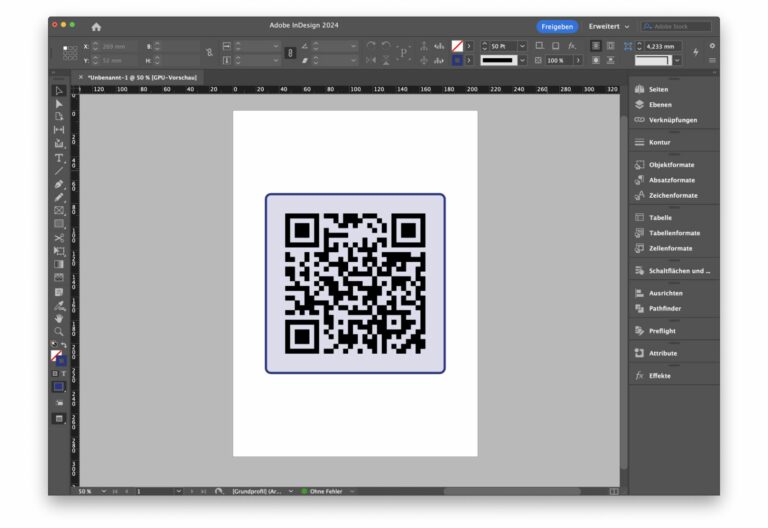Click the blue stroke swatch in control bar

(x=457, y=60)
